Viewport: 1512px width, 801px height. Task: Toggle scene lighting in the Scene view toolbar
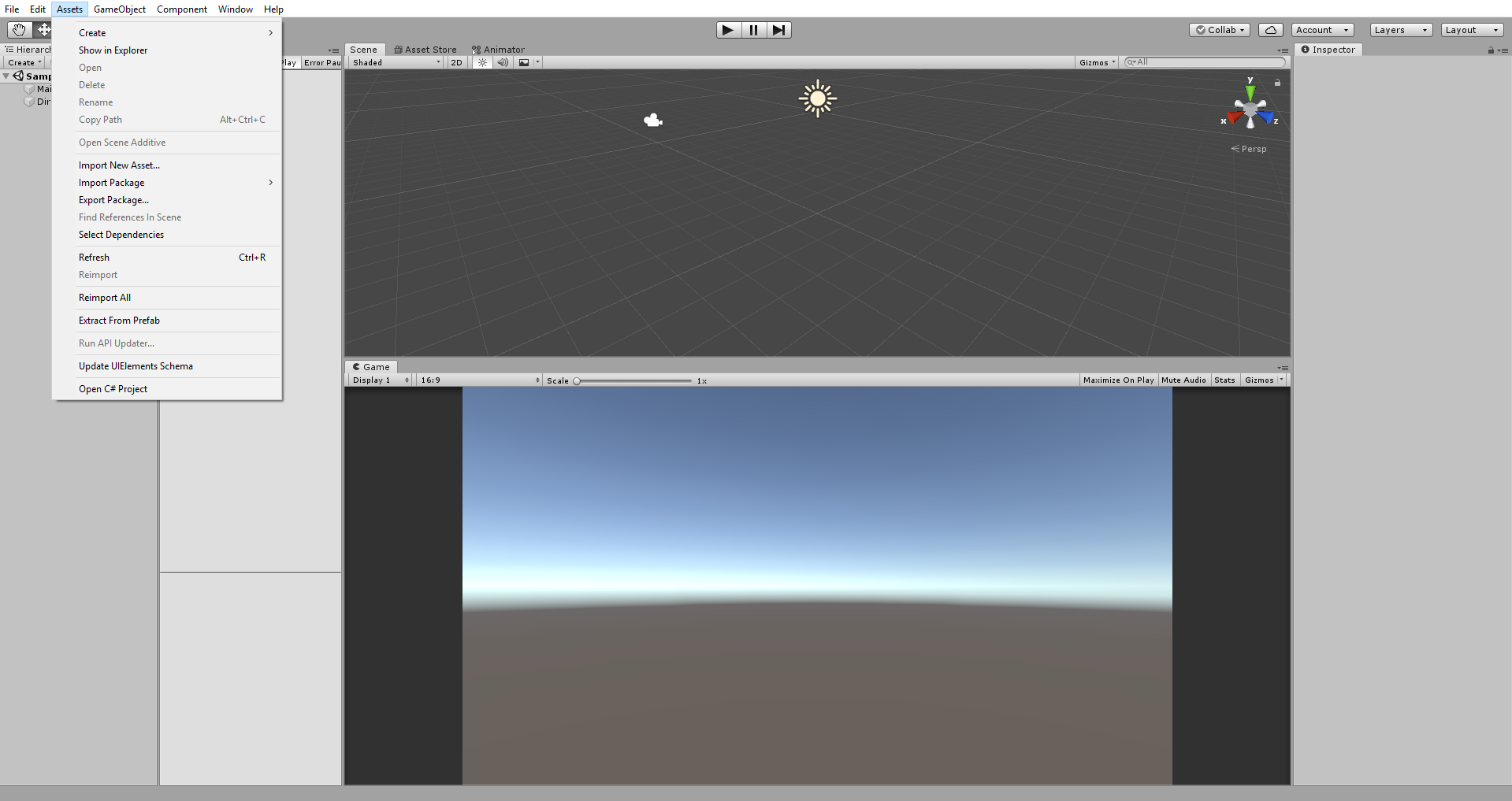(481, 62)
